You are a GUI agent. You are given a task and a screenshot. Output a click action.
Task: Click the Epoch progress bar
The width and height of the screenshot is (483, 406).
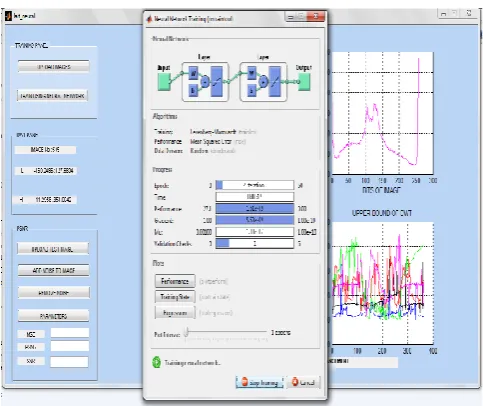coord(255,185)
